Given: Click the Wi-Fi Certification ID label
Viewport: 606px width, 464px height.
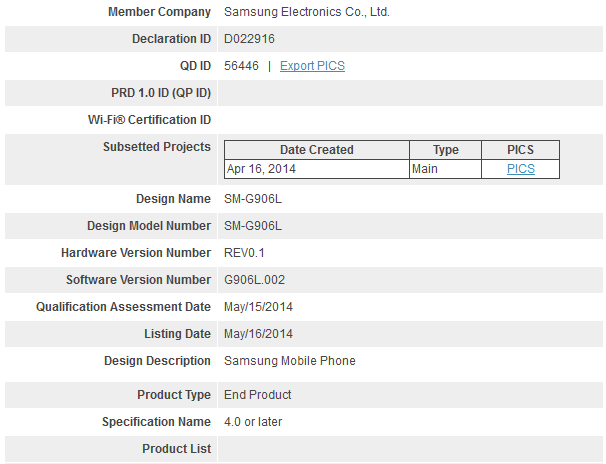Looking at the screenshot, I should point(149,120).
